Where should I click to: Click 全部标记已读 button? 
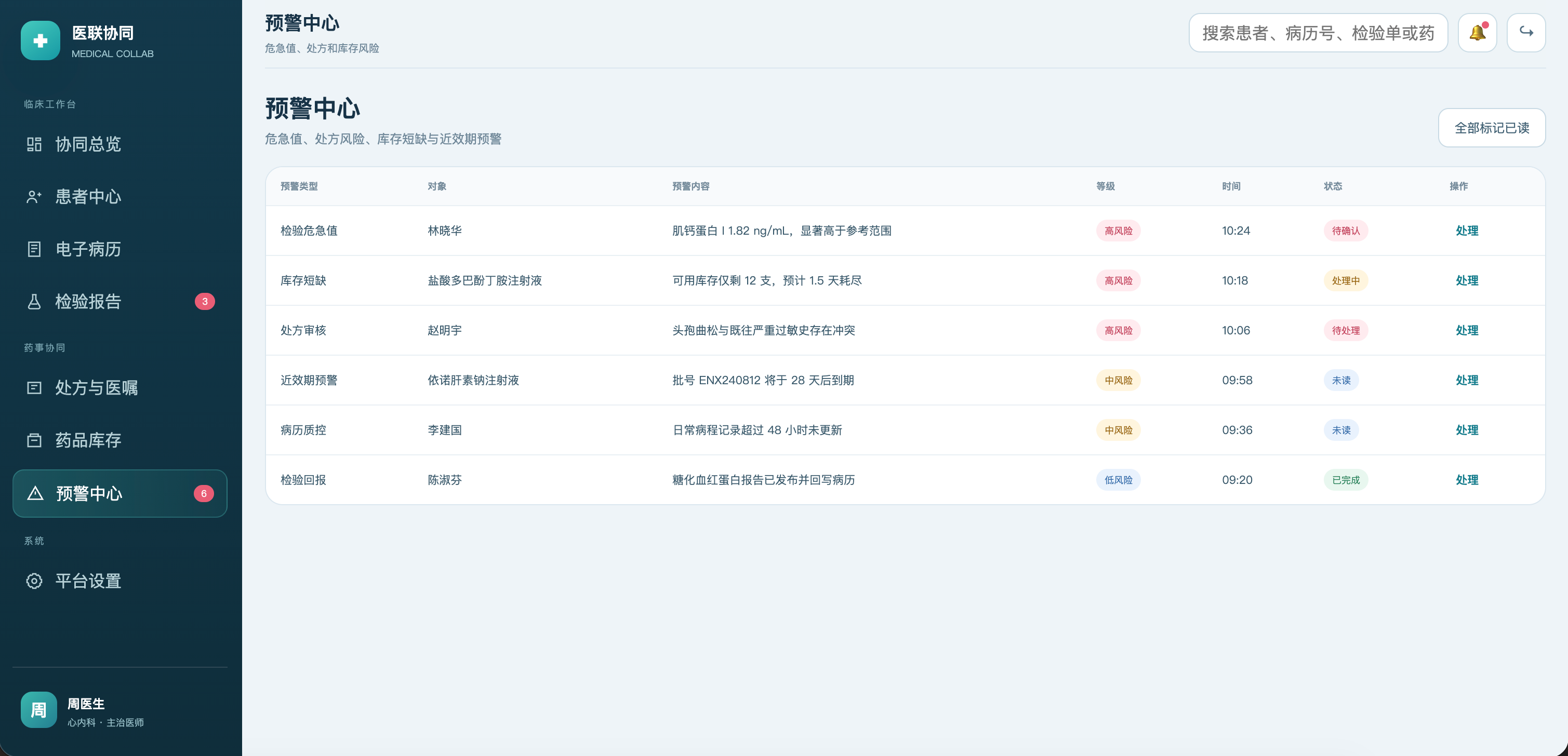point(1491,128)
